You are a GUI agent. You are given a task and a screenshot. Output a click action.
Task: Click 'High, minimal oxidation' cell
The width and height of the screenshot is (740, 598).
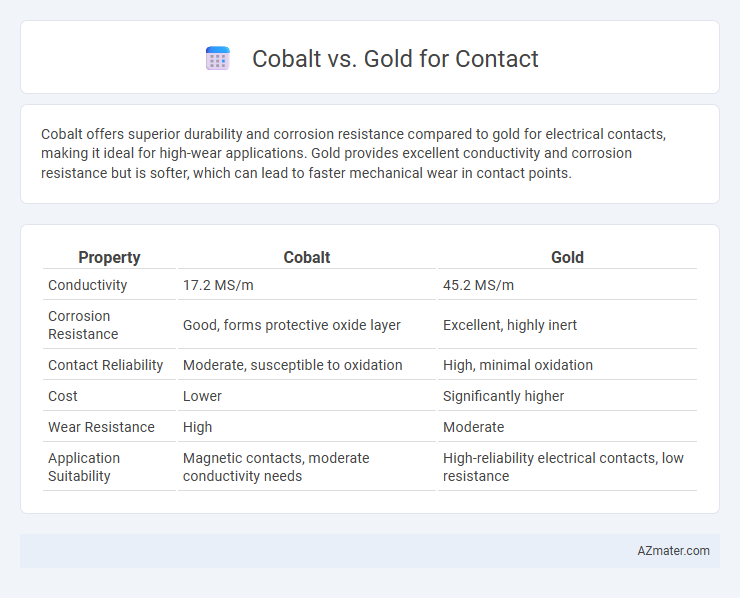tap(567, 365)
